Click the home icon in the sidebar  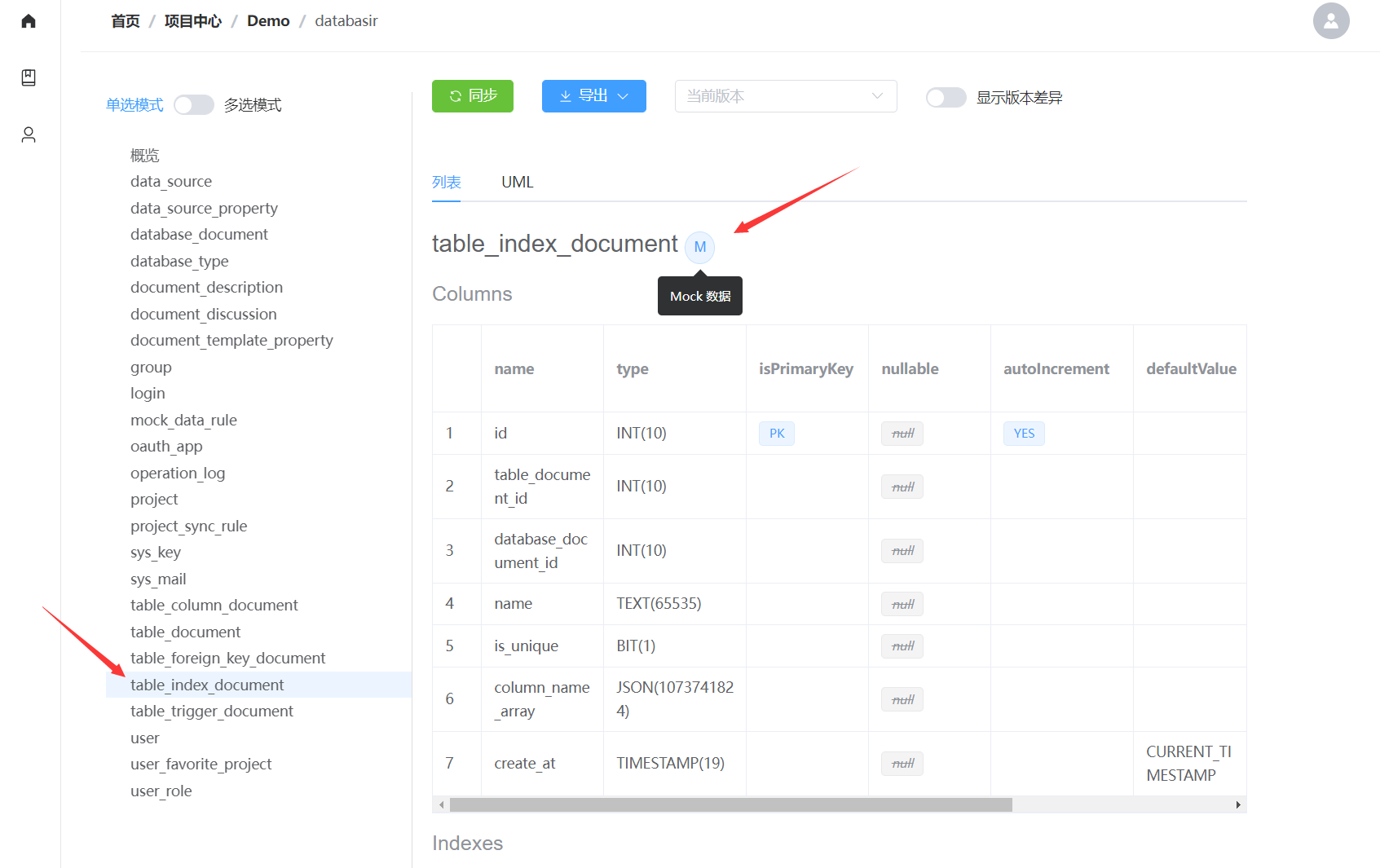coord(29,21)
